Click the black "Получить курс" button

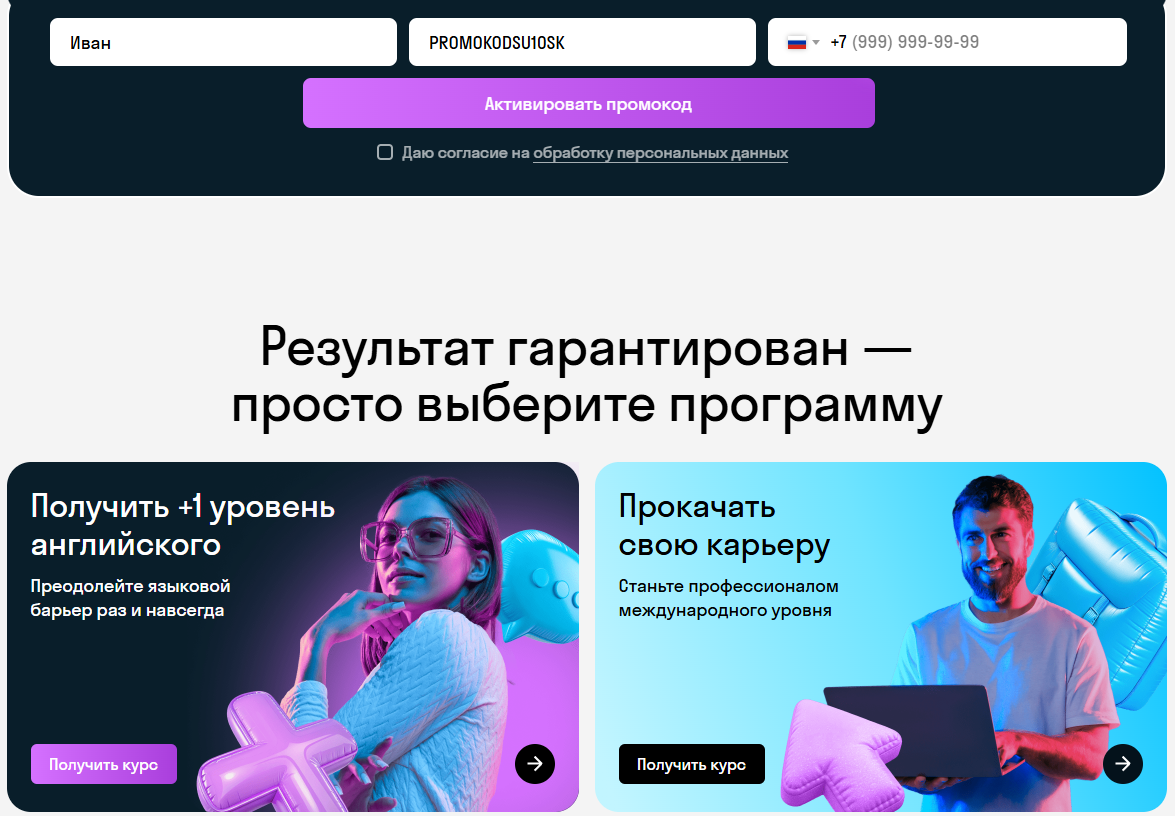(x=692, y=764)
